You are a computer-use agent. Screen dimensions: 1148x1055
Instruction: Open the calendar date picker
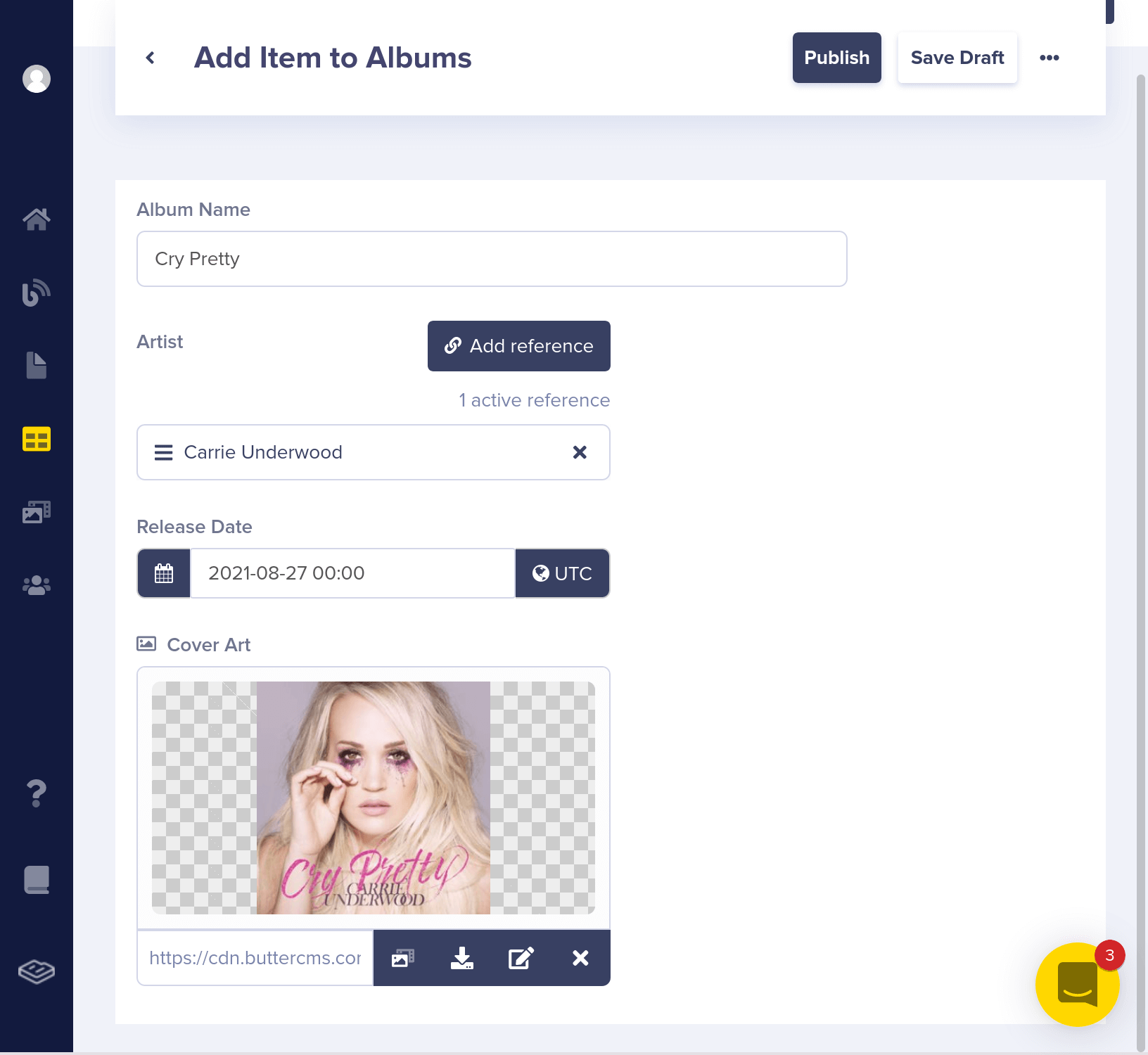[x=164, y=573]
